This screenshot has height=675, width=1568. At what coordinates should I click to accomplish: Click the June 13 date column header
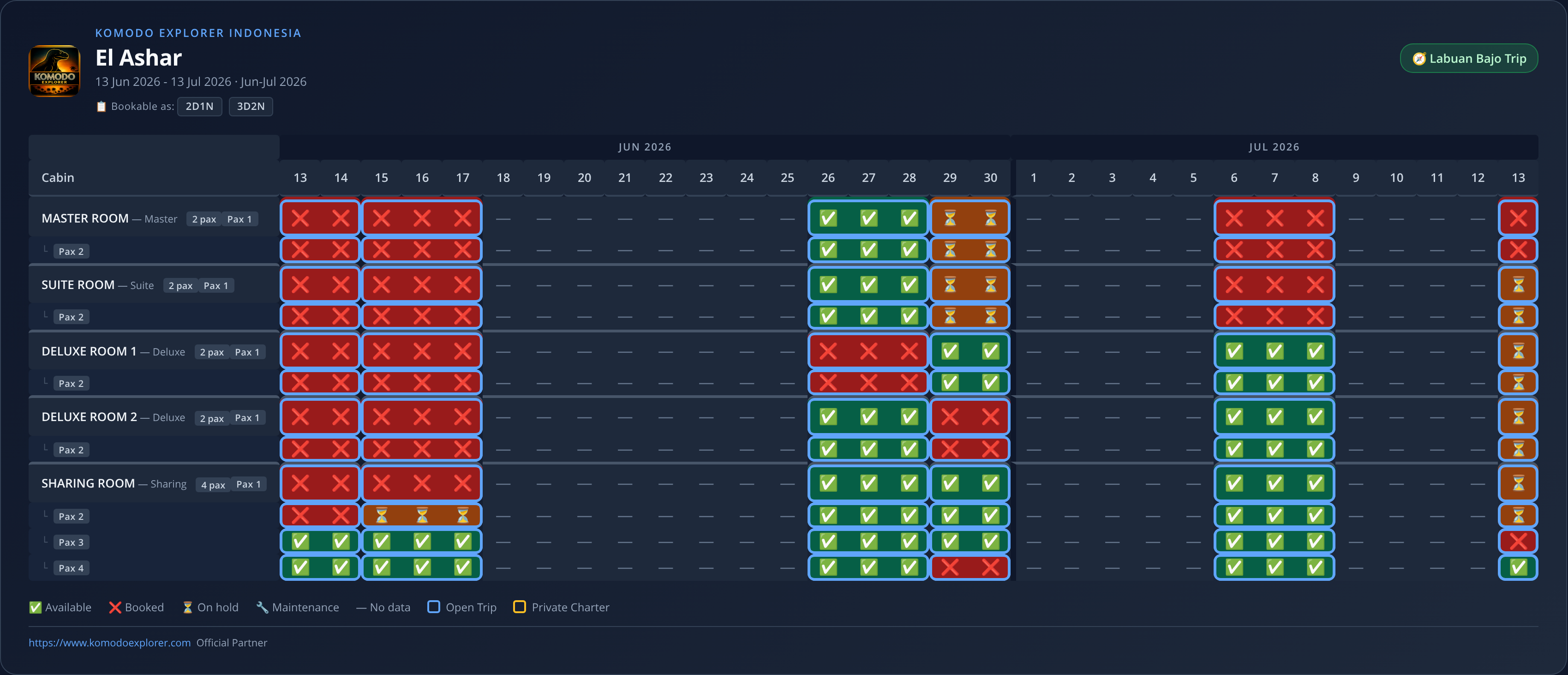300,177
